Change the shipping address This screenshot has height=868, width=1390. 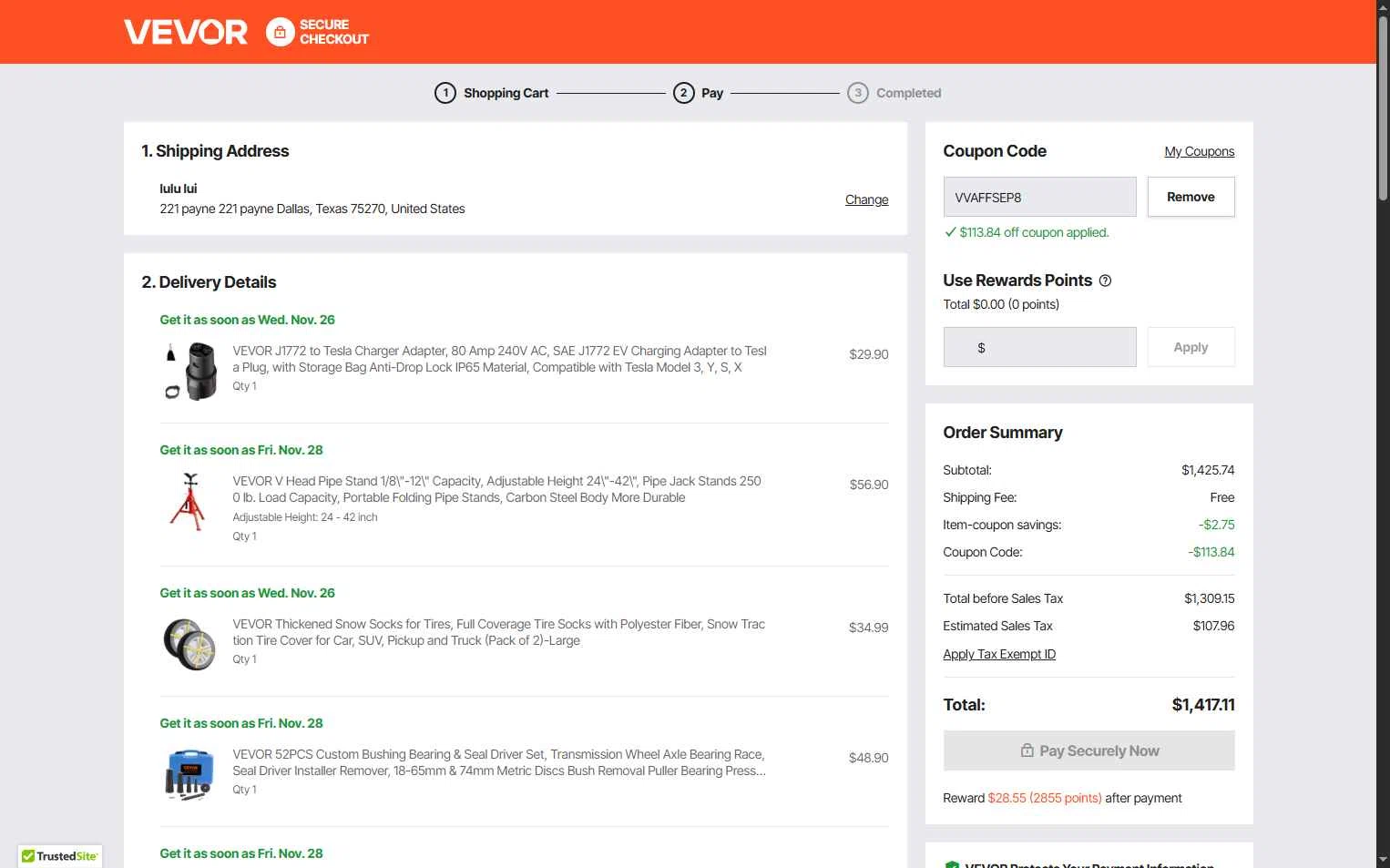tap(866, 199)
